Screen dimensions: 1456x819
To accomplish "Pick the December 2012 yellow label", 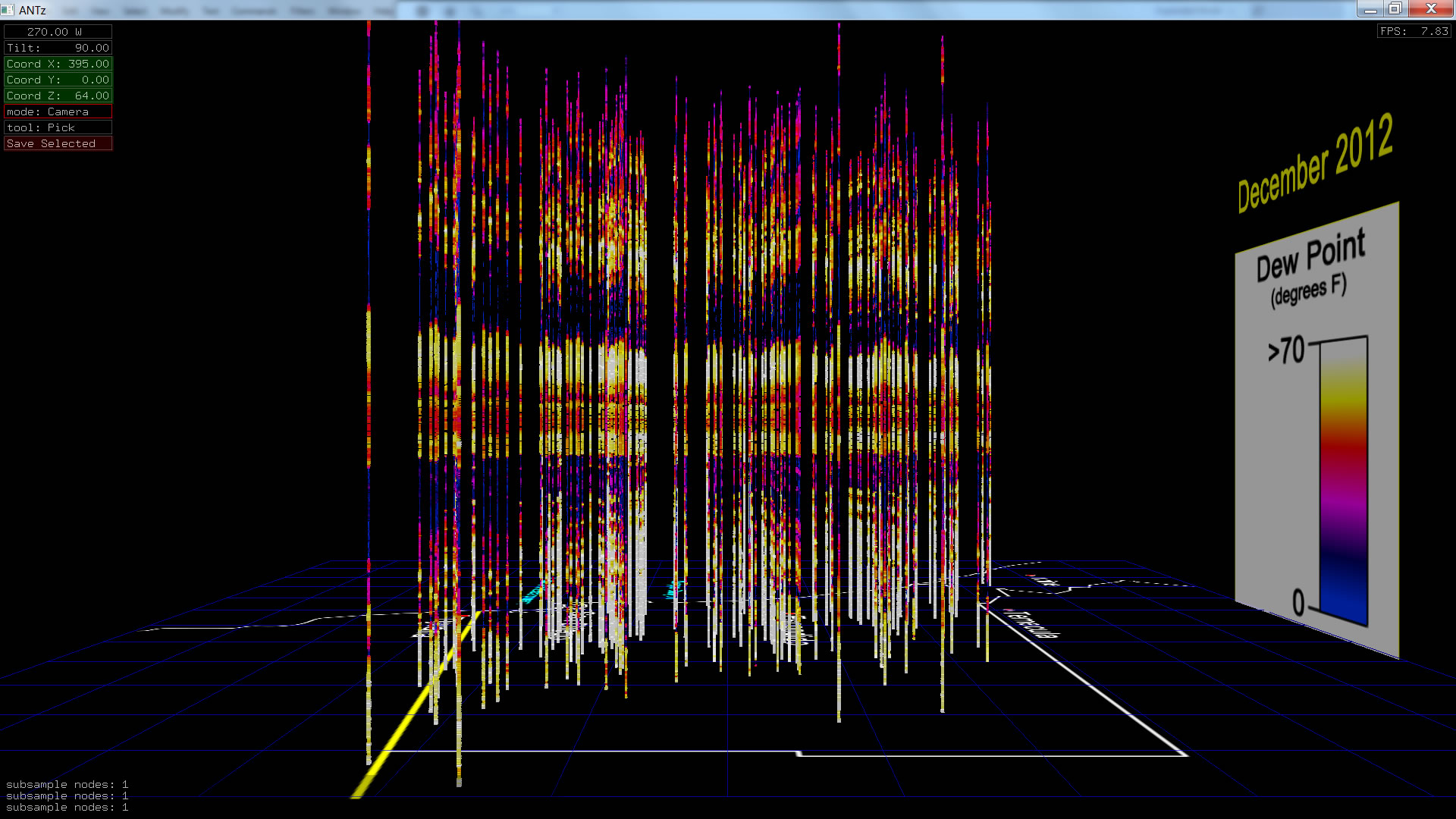I will [x=1315, y=163].
